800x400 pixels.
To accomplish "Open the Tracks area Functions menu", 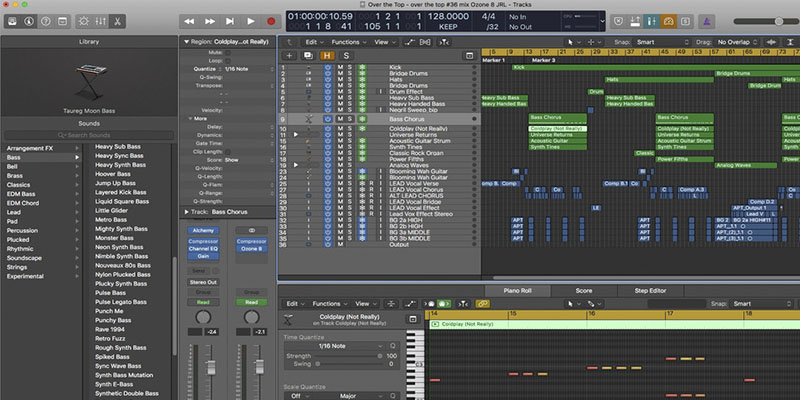I will [348, 42].
